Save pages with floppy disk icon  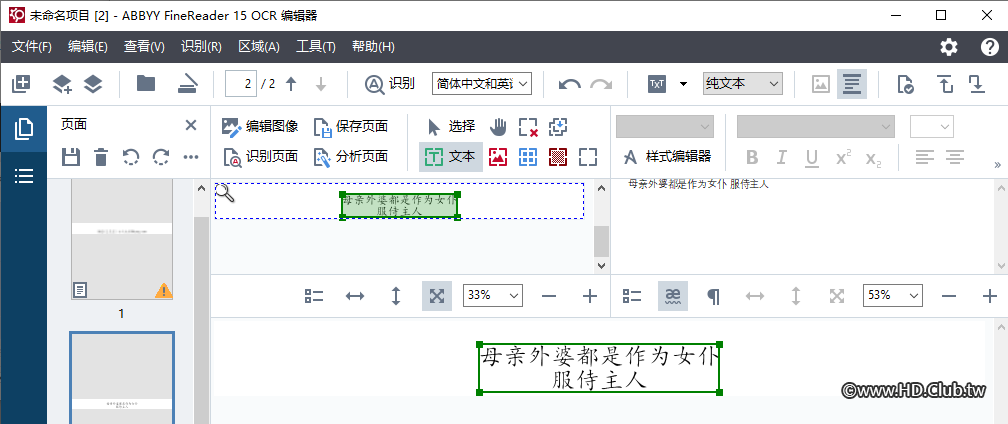pyautogui.click(x=71, y=157)
